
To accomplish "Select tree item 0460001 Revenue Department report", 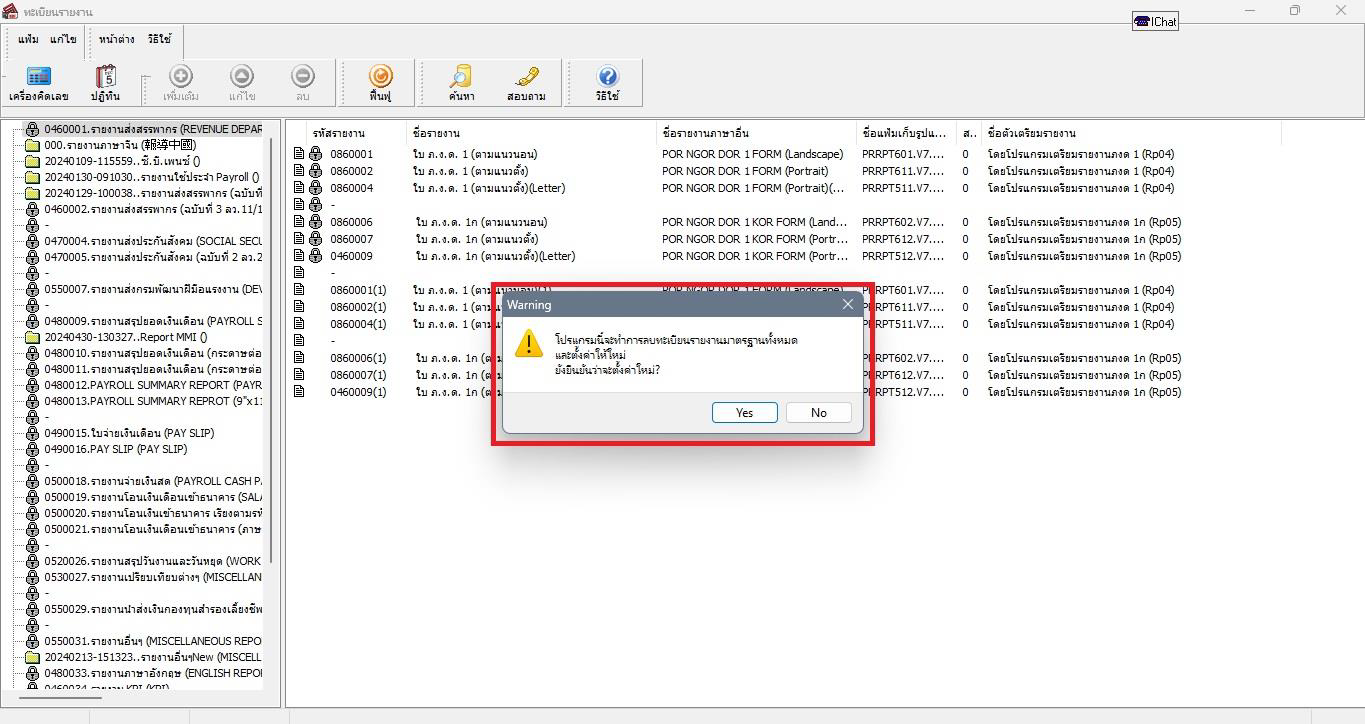I will 152,129.
